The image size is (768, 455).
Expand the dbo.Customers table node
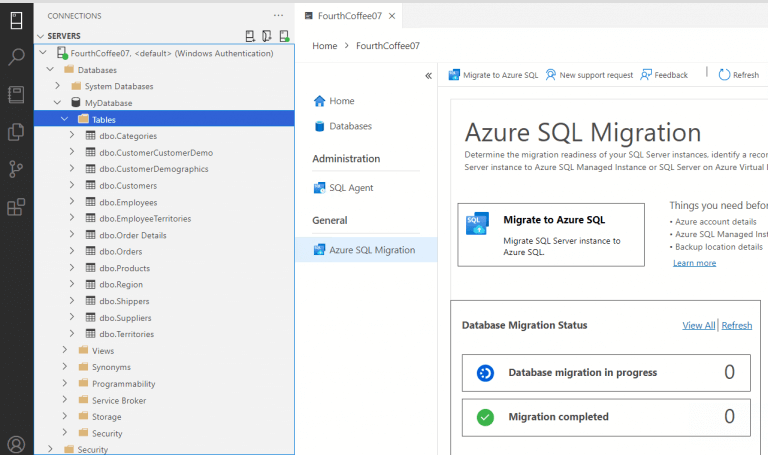(72, 185)
